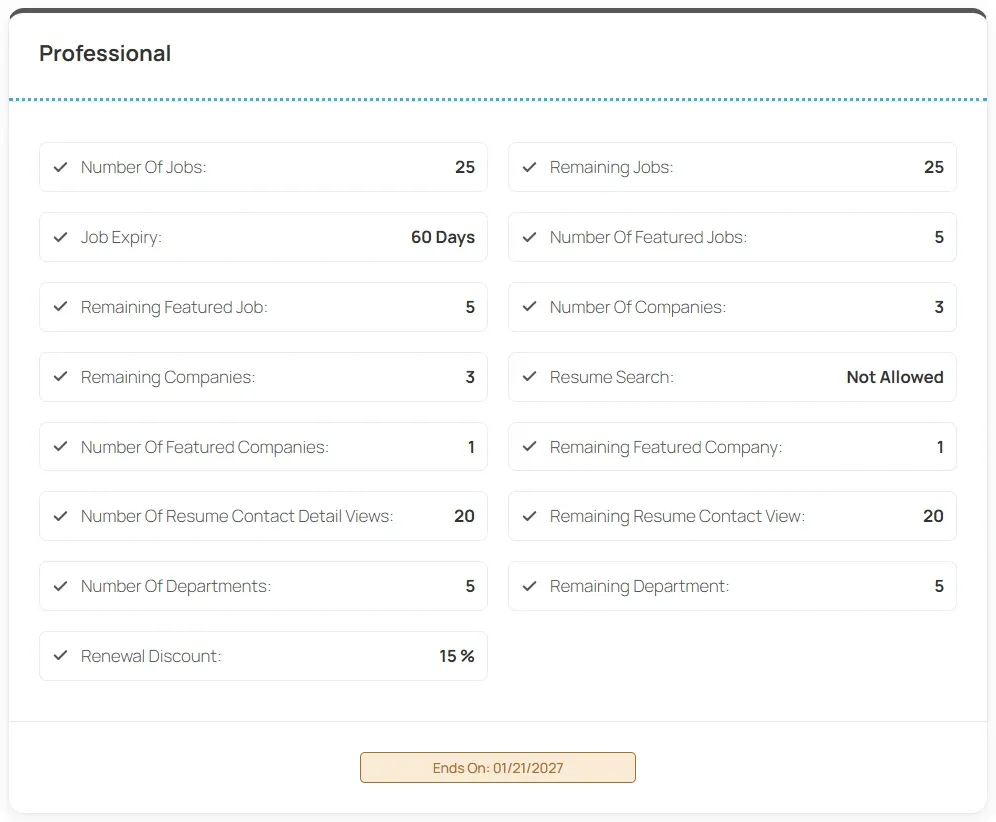Select the Number Of Companies label
The width and height of the screenshot is (996, 822).
point(638,307)
